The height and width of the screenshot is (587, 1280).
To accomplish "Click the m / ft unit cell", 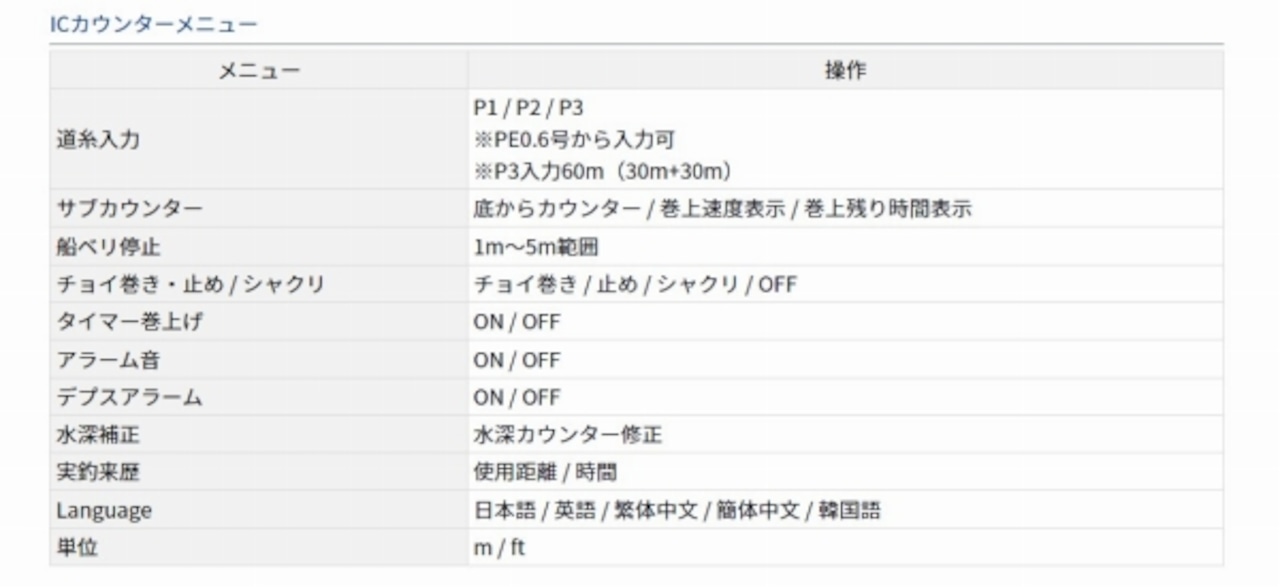I will (499, 548).
